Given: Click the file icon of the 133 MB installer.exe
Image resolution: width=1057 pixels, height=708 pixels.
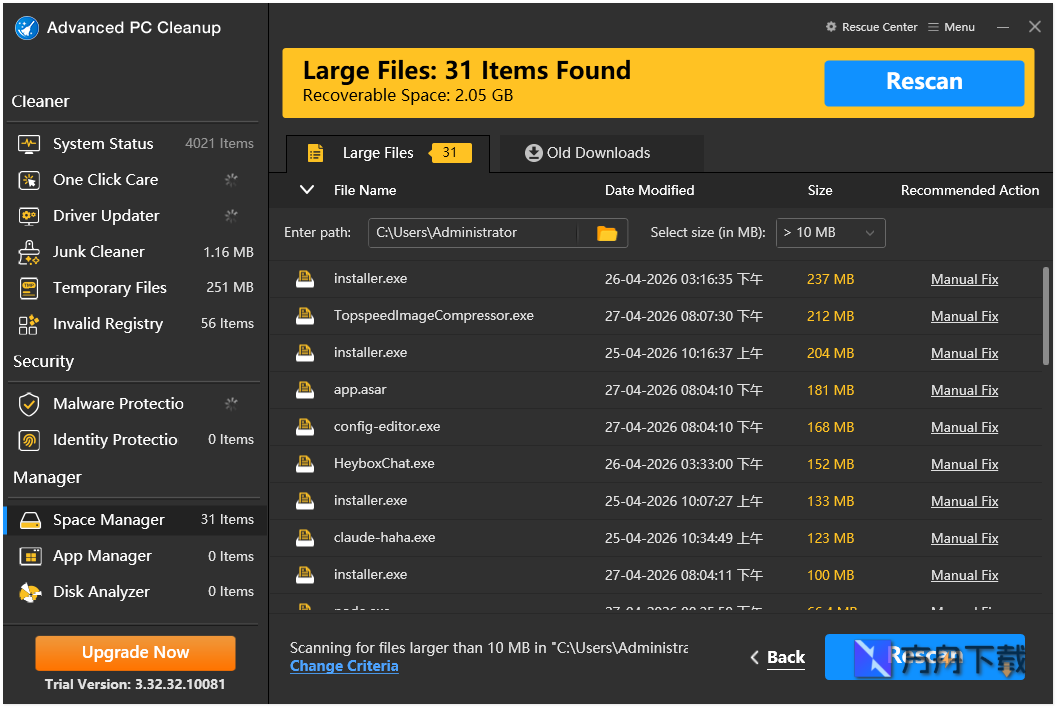Looking at the screenshot, I should click(305, 501).
